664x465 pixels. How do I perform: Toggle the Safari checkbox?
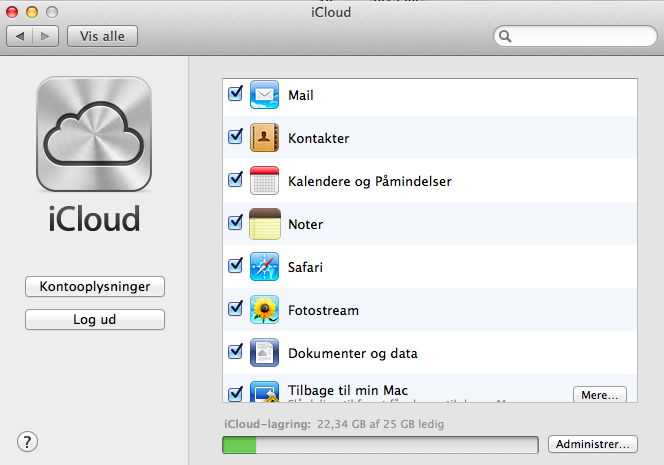236,266
